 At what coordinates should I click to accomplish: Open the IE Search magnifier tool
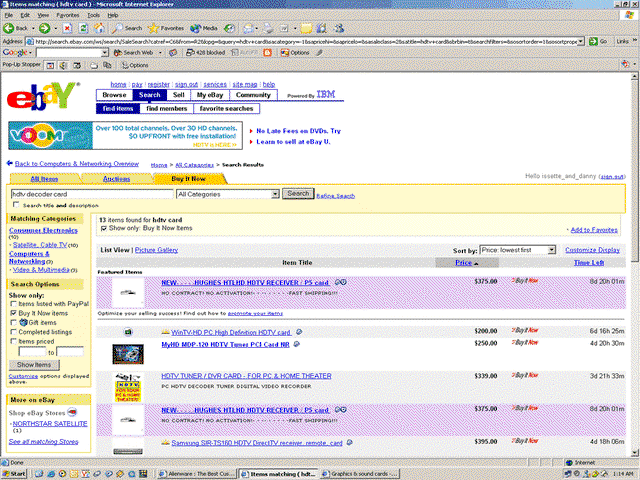(x=127, y=28)
